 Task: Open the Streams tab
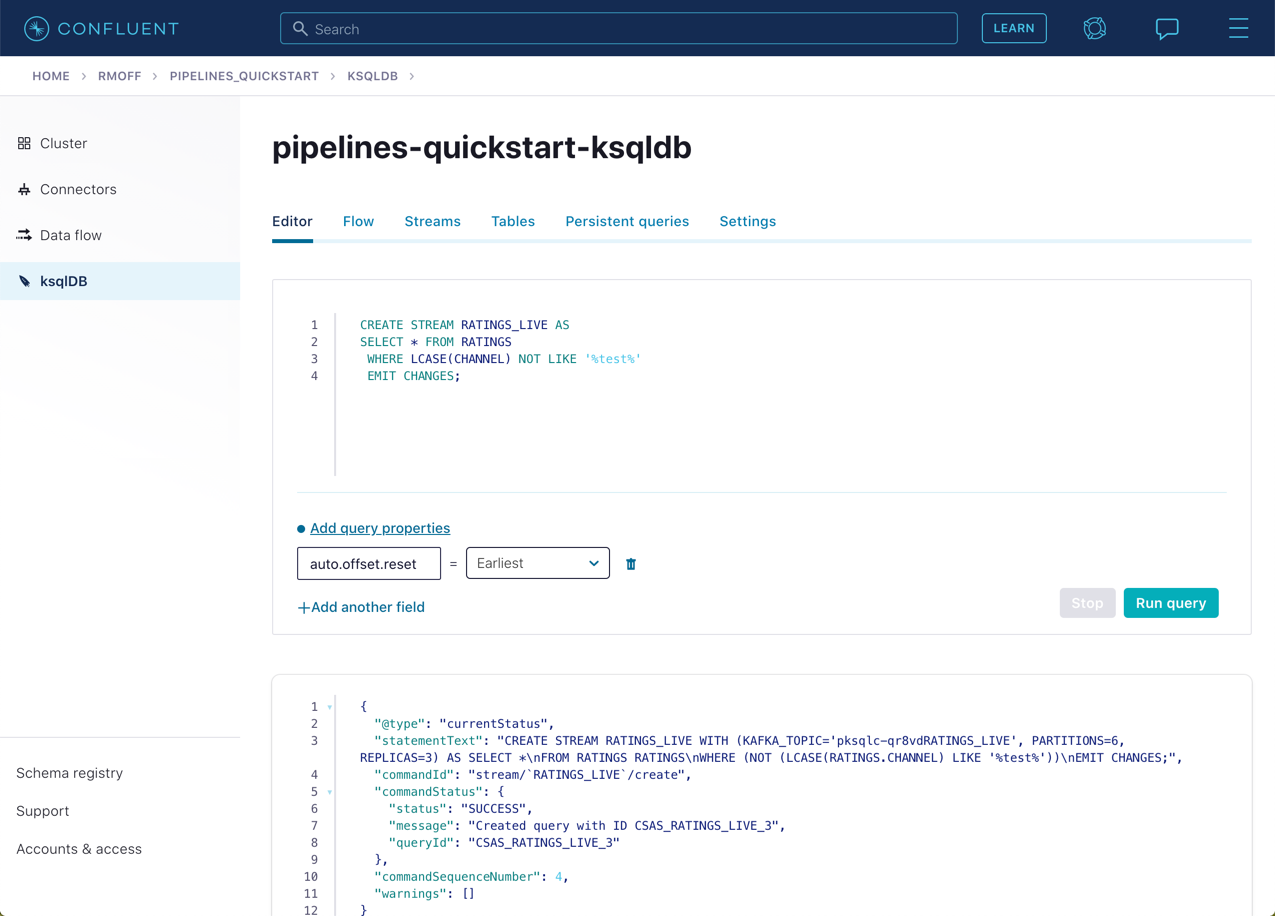click(432, 221)
